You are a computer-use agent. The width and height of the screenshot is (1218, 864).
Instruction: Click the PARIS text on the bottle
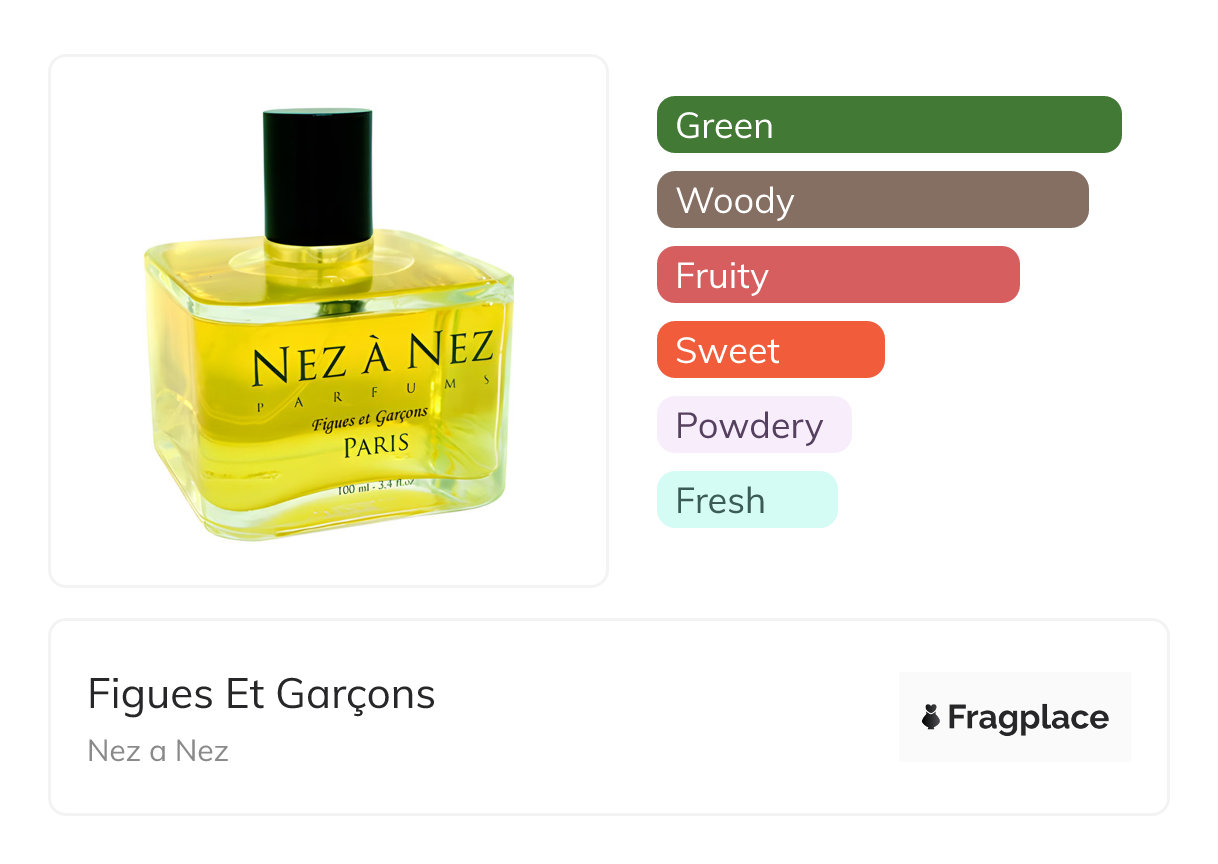376,444
